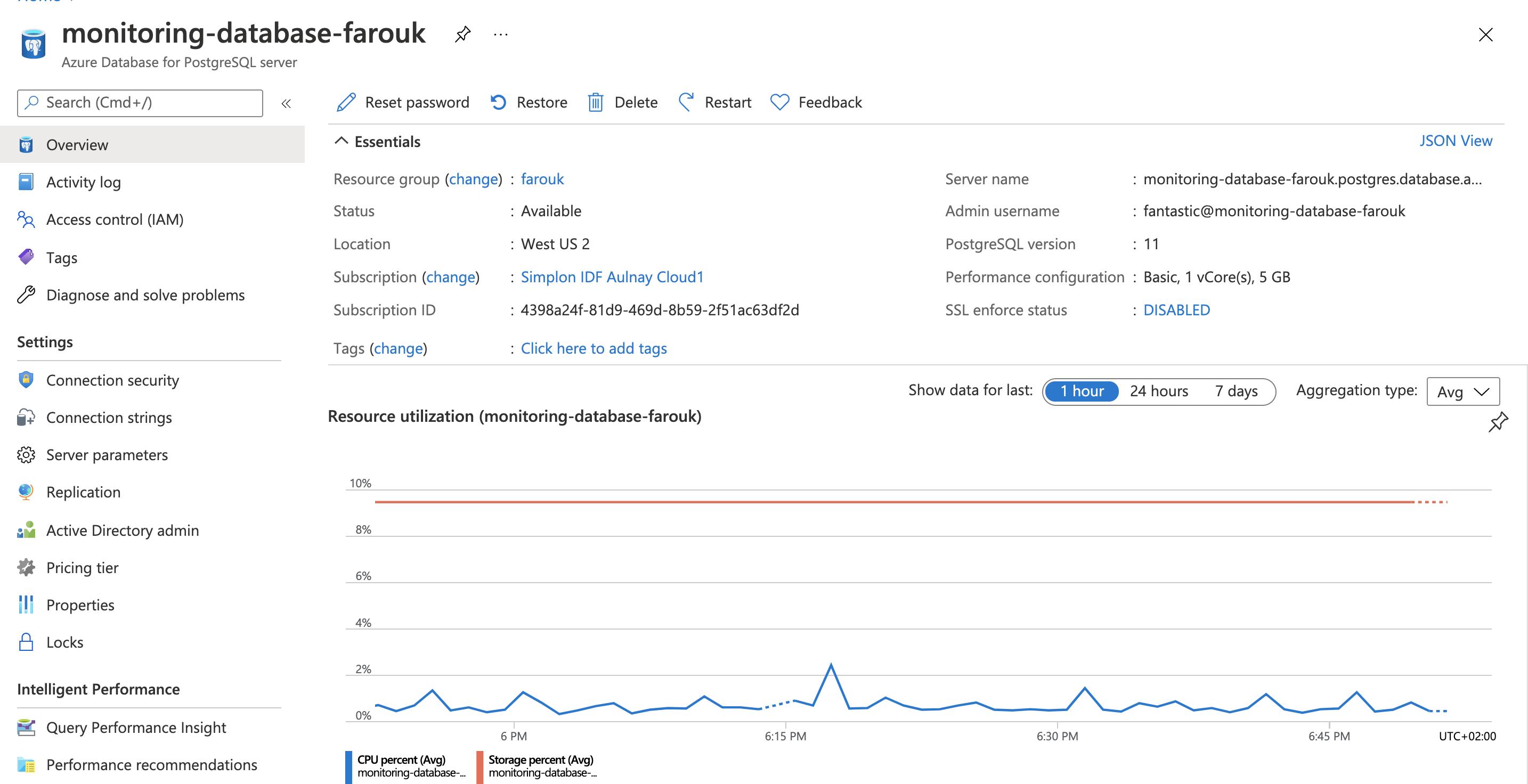Click the Restore circular arrow icon

[498, 103]
